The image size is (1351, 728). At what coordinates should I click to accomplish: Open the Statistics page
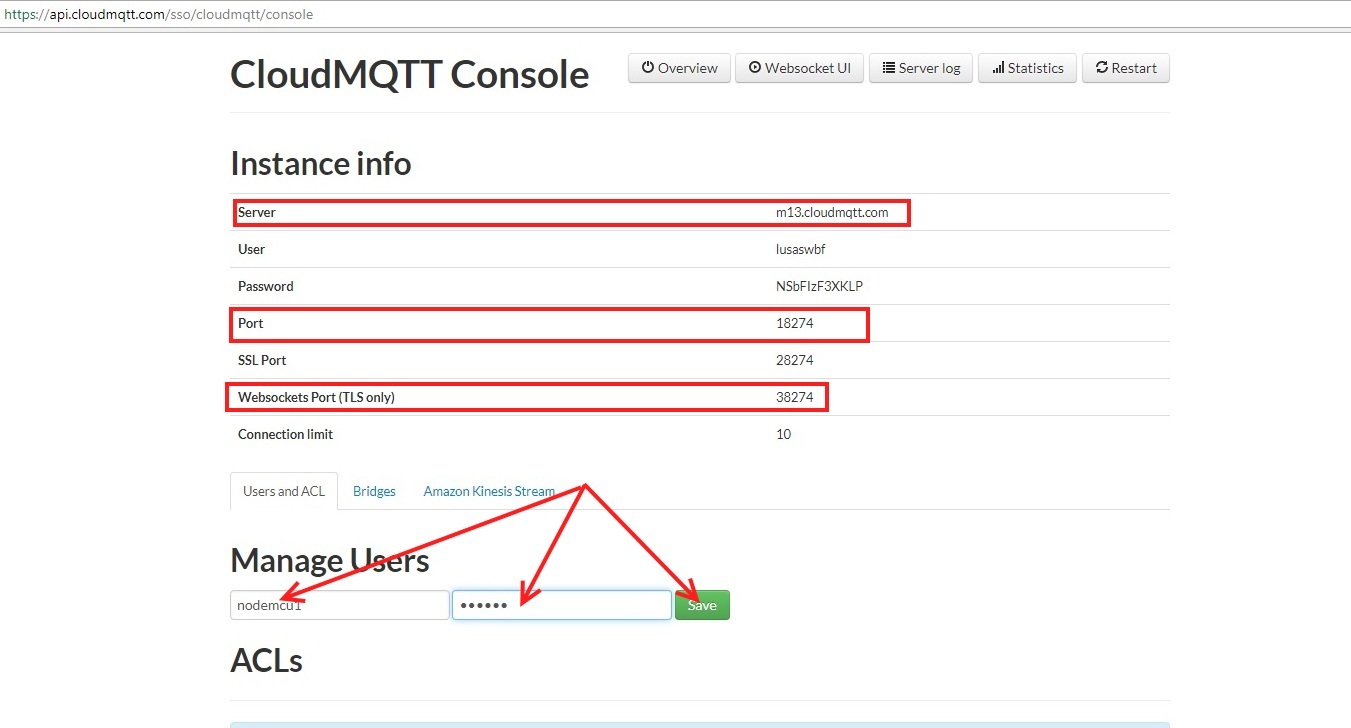pos(1028,68)
